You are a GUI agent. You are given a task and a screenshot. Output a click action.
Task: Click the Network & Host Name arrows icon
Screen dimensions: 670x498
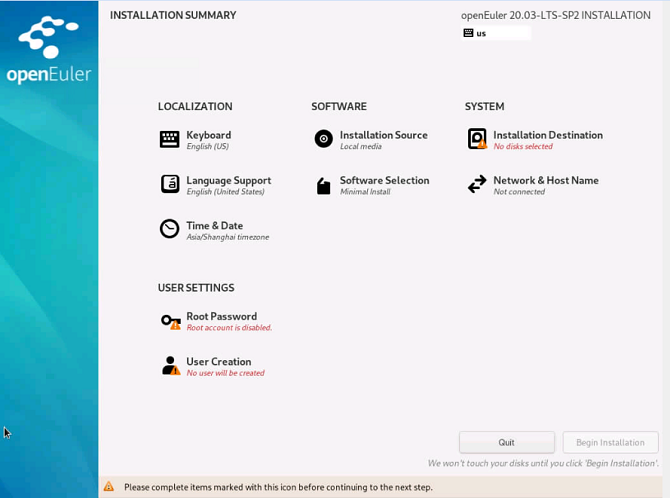[477, 184]
